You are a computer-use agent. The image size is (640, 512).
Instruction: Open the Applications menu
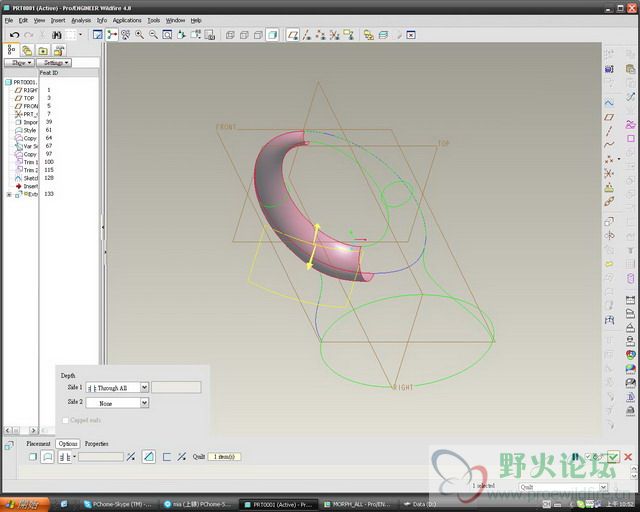click(127, 20)
